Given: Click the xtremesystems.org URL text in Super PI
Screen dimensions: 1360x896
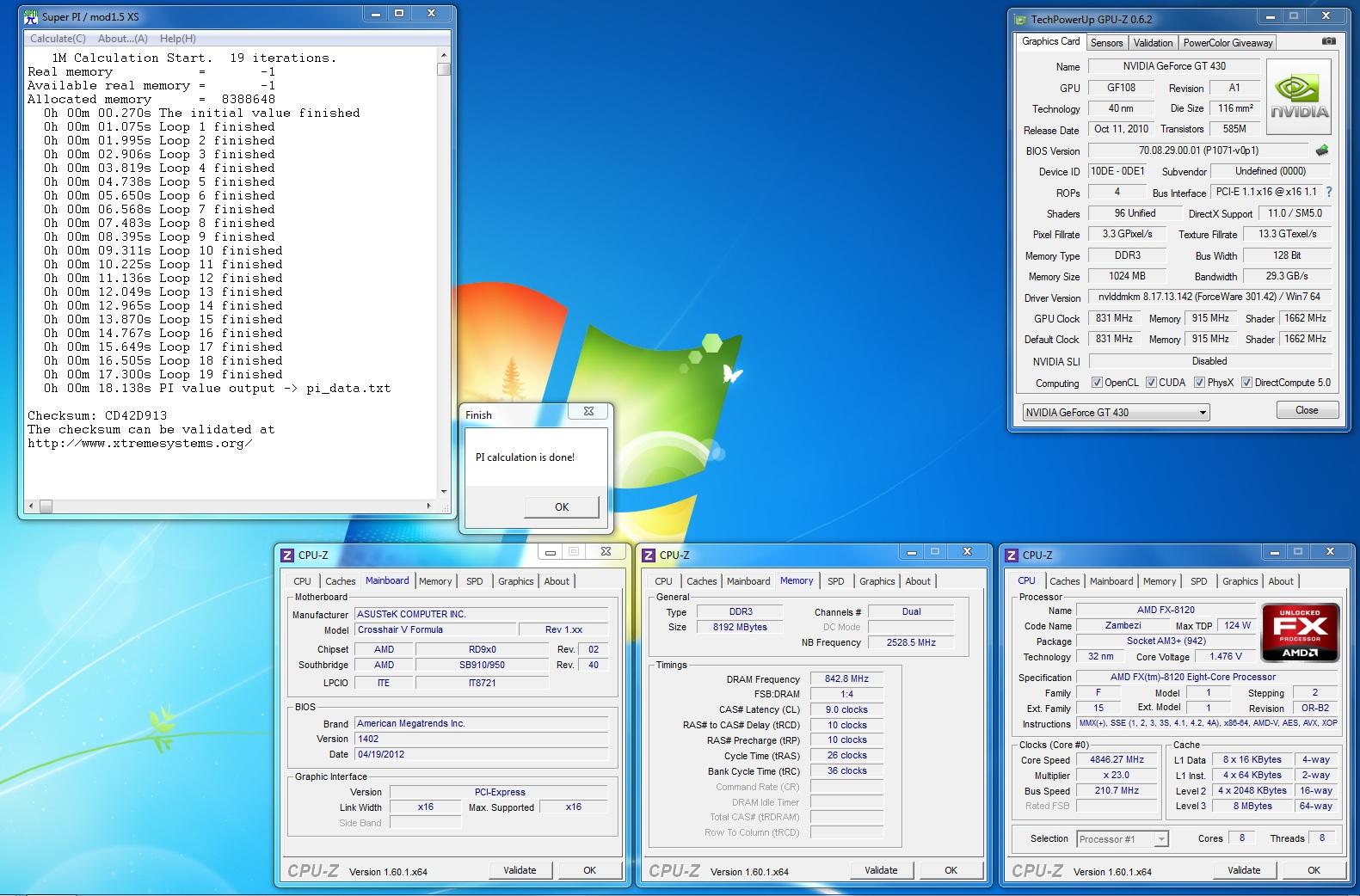Looking at the screenshot, I should click(x=139, y=443).
